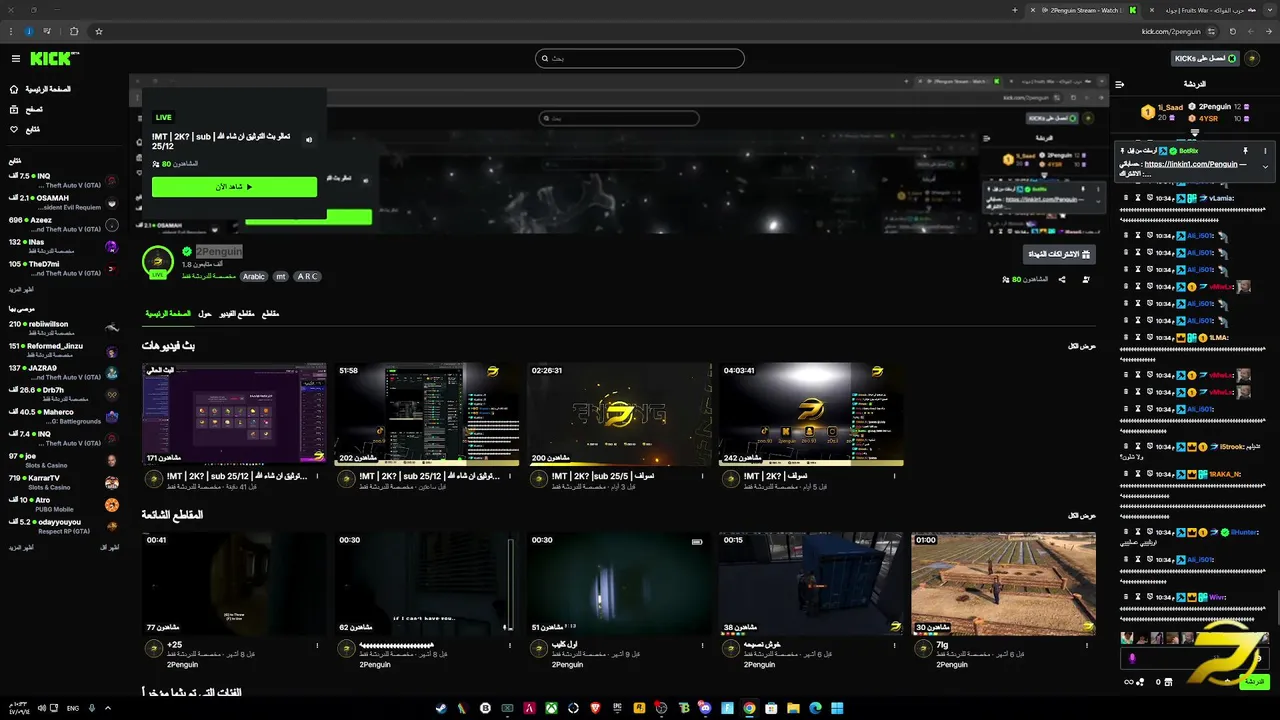Play the 7lg clip thumbnail
Image resolution: width=1280 pixels, height=720 pixels.
pos(1003,584)
